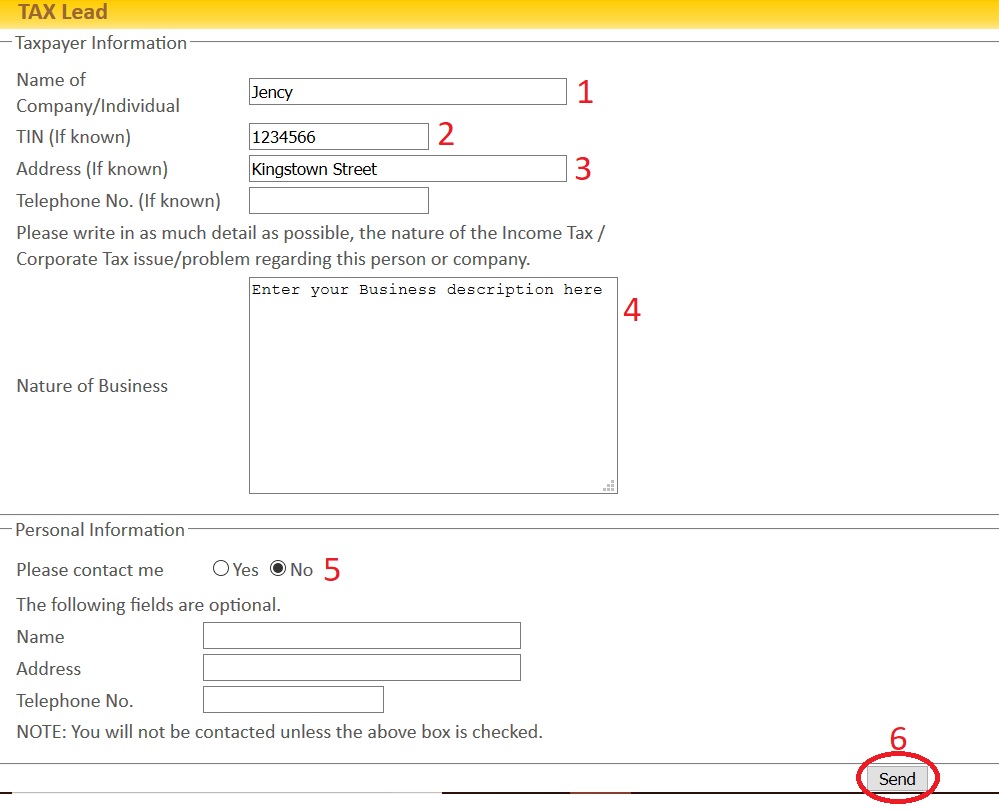Choose the No radio button
The height and width of the screenshot is (810, 999).
(x=278, y=569)
